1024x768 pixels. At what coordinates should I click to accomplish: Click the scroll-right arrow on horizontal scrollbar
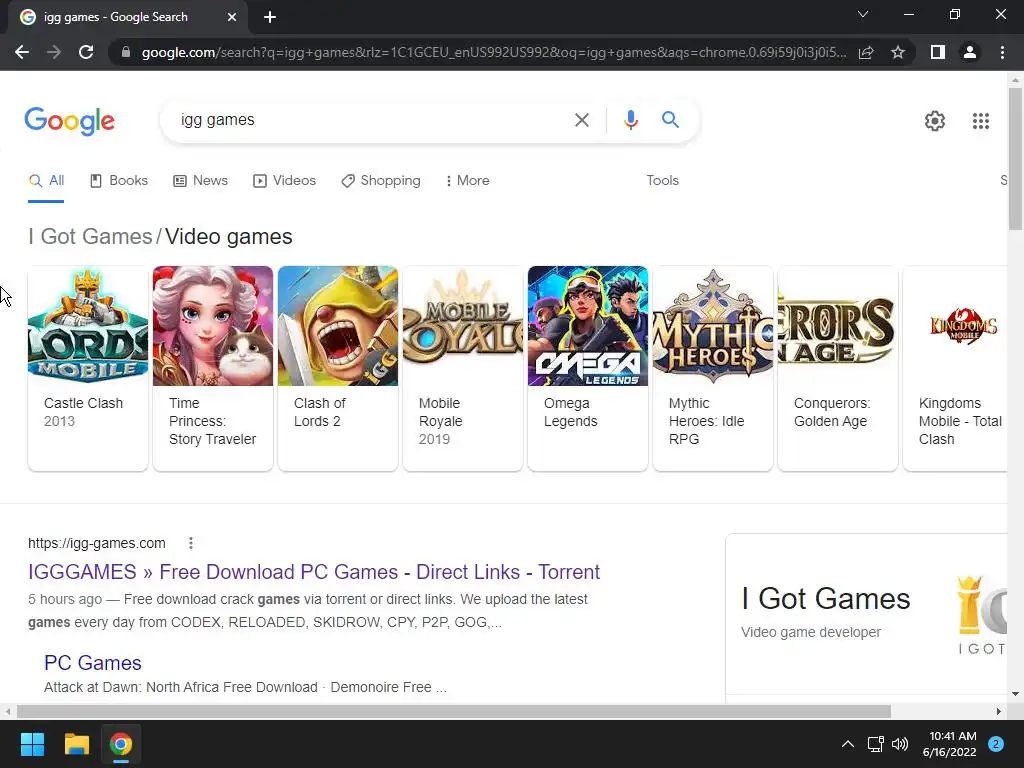tap(999, 711)
